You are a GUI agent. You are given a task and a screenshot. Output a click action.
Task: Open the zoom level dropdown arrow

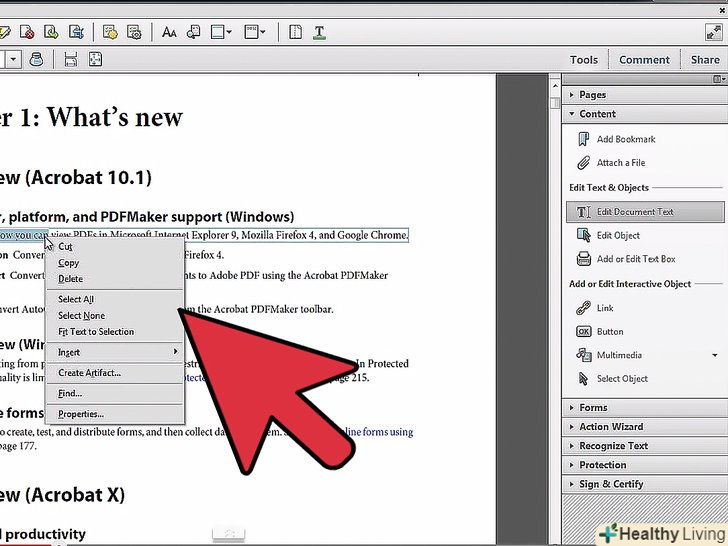[x=13, y=59]
